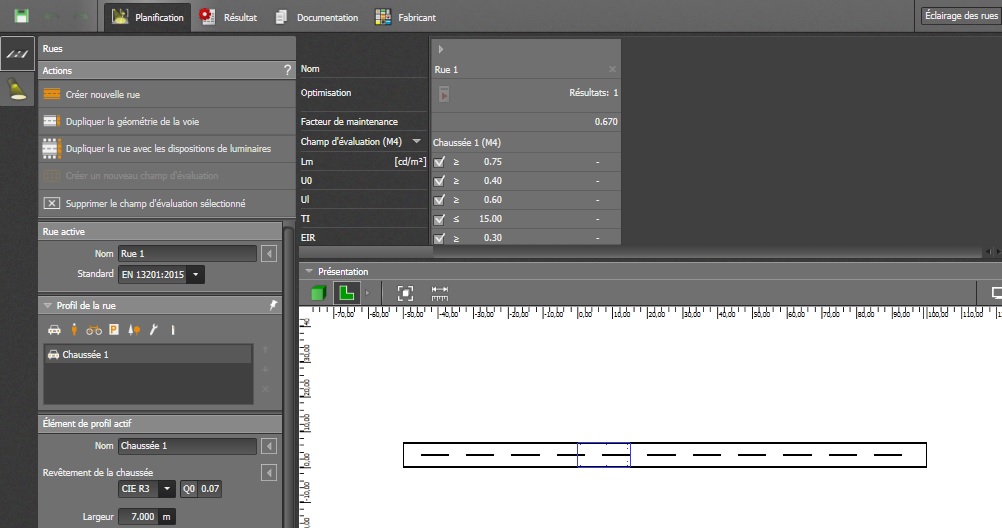The width and height of the screenshot is (1002, 528).
Task: Uncheck the Lm requirement checkbox
Action: (439, 162)
